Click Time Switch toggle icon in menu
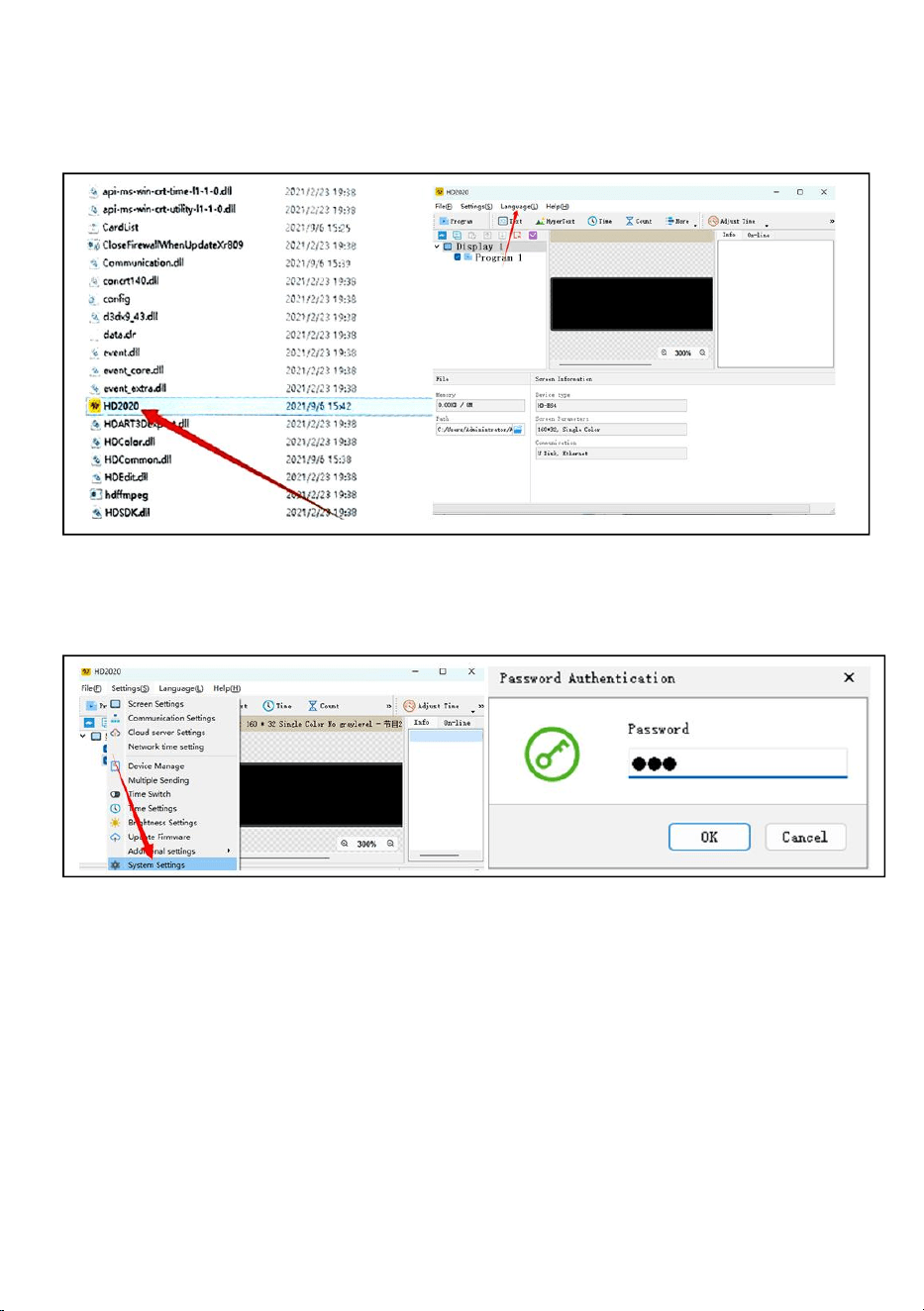This screenshot has height=1311, width=924. click(116, 794)
